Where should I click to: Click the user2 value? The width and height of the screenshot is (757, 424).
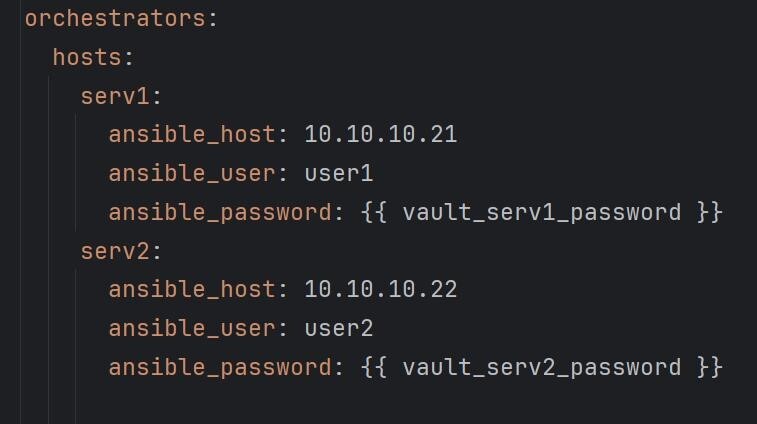pos(339,328)
